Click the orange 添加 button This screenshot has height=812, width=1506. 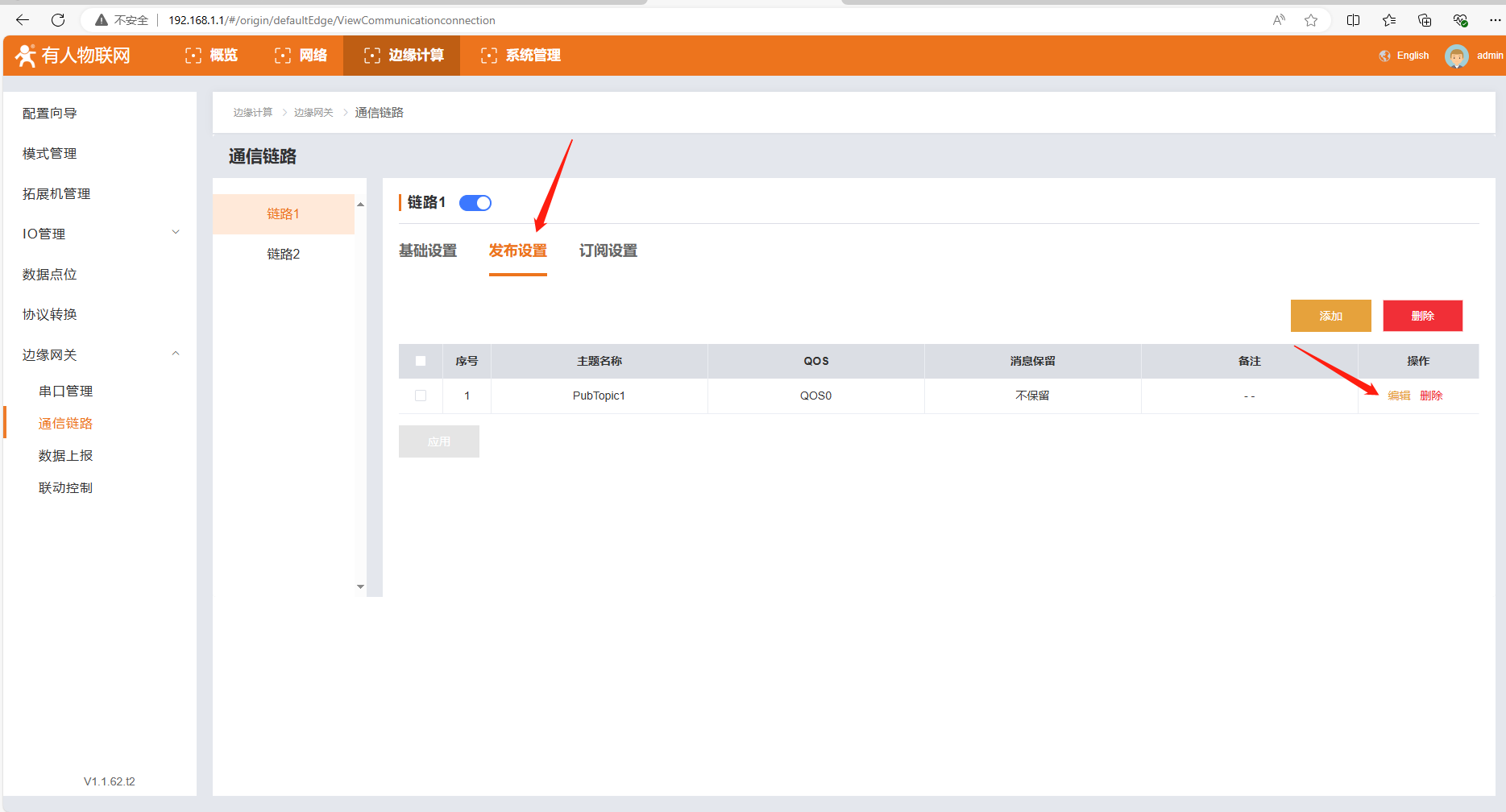point(1330,316)
